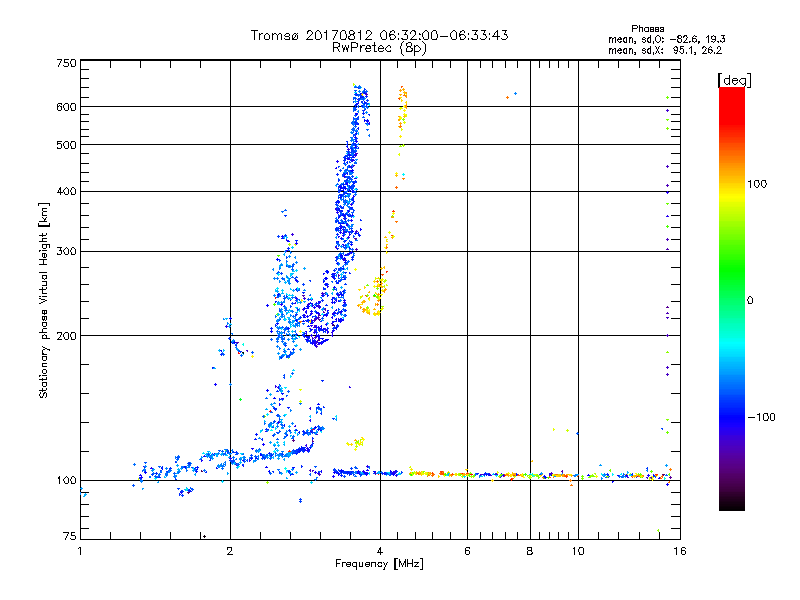Click the colorbar tick label "100"
The height and width of the screenshot is (600, 800).
click(x=757, y=184)
